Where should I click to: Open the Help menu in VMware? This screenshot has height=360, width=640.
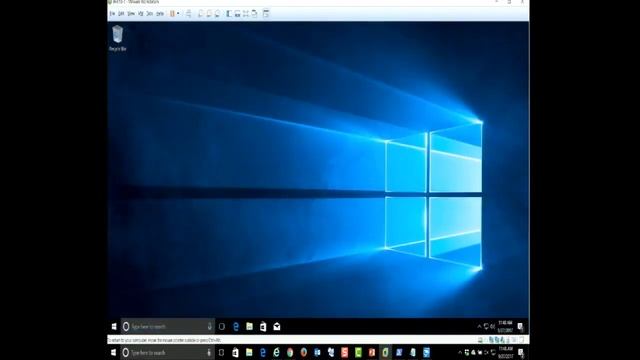click(x=160, y=13)
